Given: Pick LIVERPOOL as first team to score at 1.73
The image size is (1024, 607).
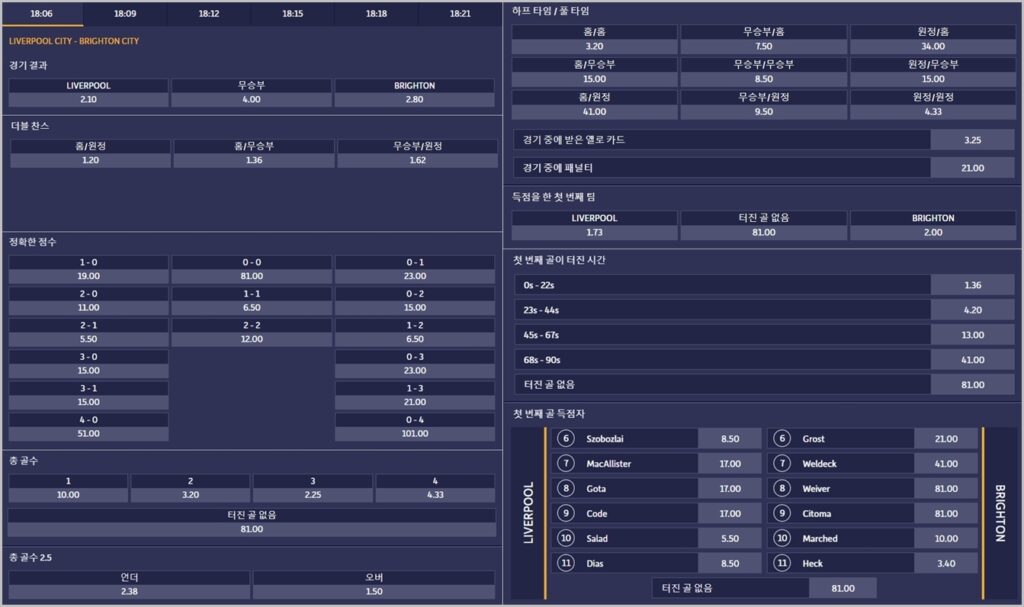Looking at the screenshot, I should coord(594,225).
